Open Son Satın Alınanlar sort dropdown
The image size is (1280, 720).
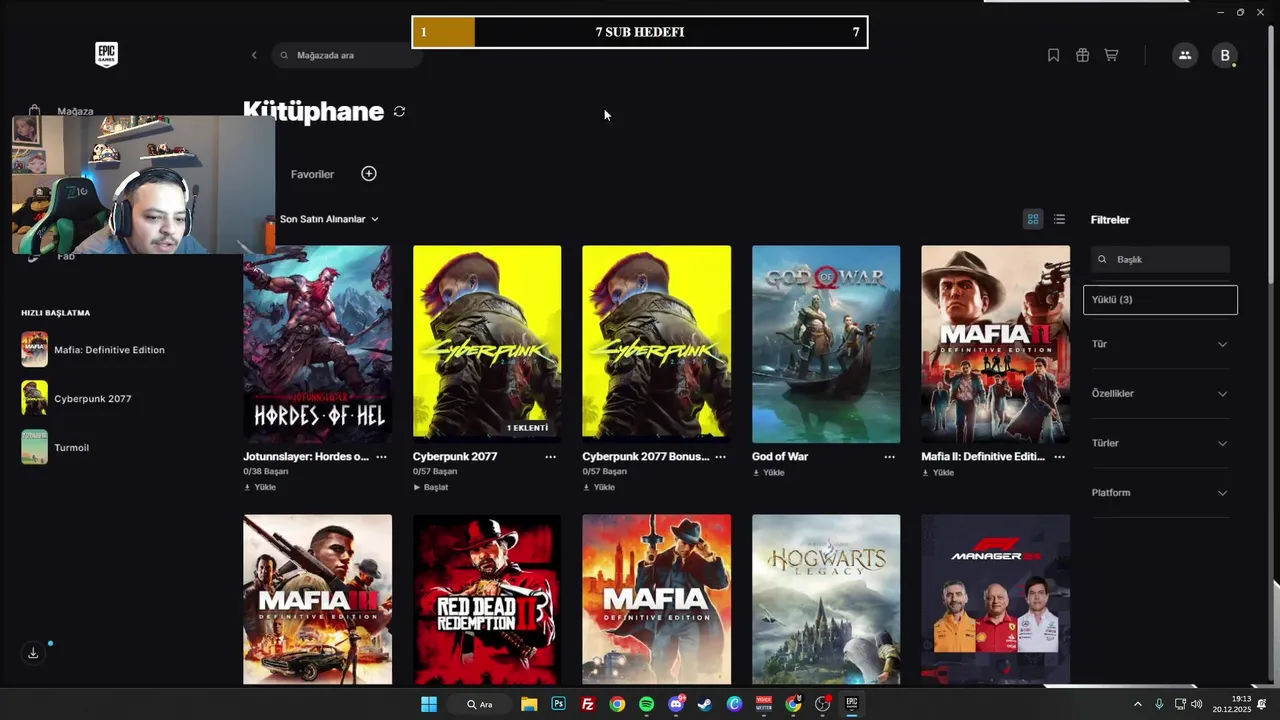pos(329,219)
